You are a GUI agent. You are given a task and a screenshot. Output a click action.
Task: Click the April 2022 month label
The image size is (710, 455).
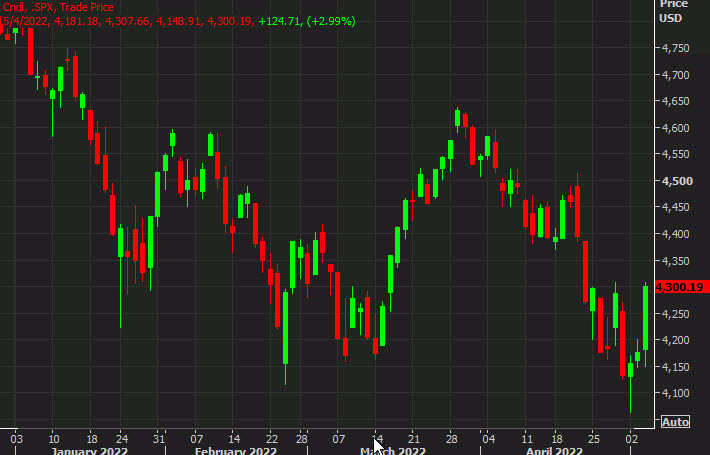[x=554, y=451]
